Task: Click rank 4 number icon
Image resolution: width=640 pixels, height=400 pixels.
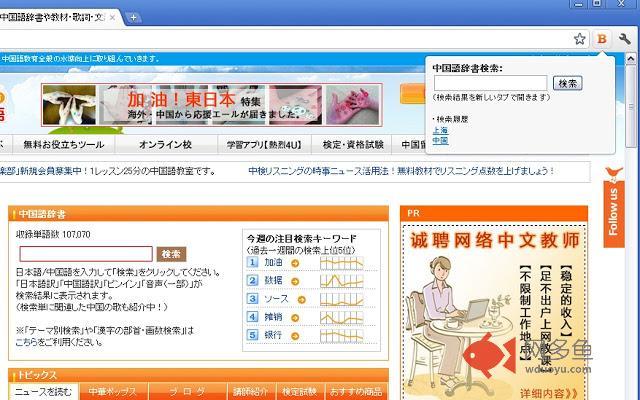Action: (x=252, y=317)
